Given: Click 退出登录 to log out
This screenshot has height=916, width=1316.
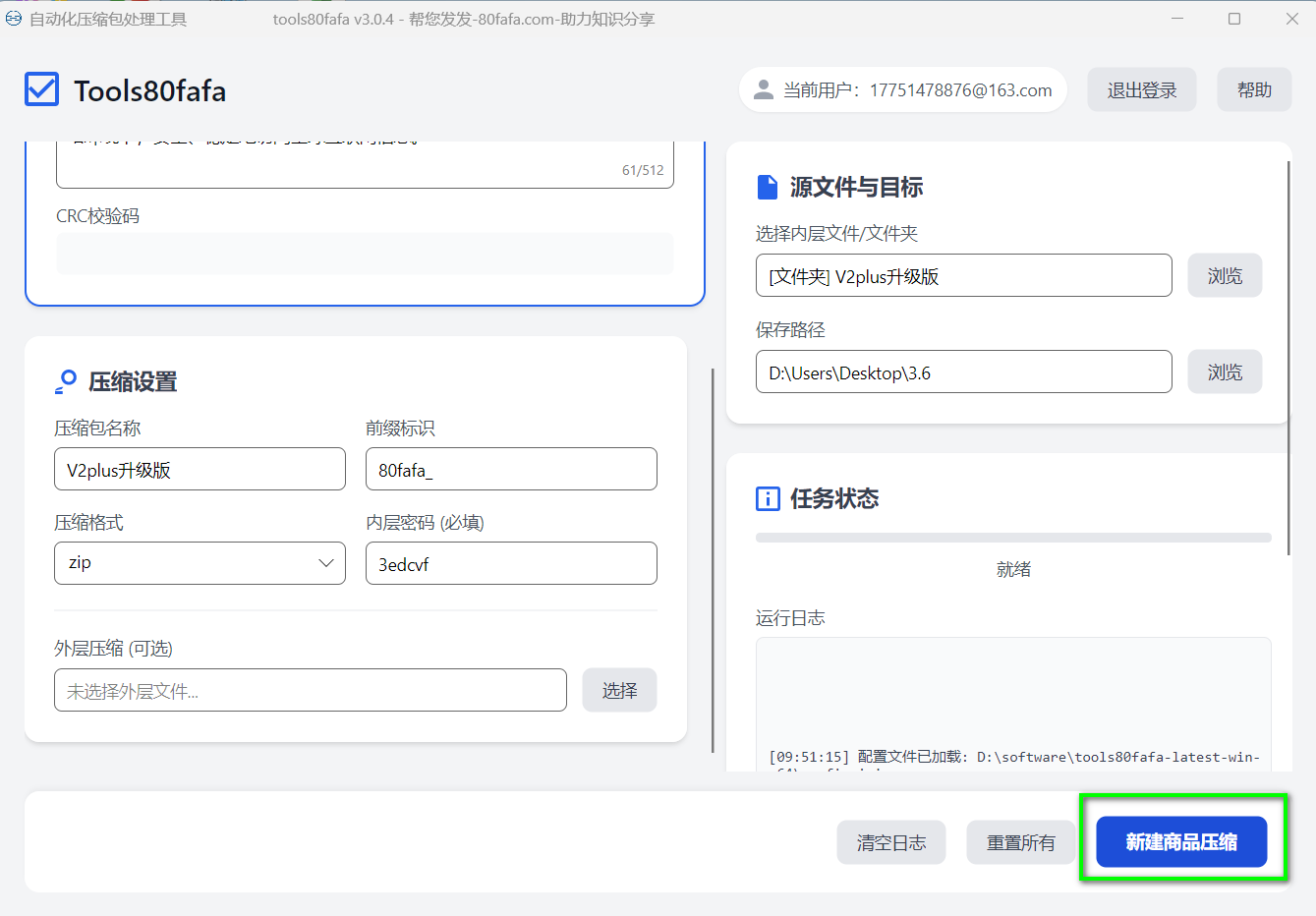Looking at the screenshot, I should [x=1141, y=90].
